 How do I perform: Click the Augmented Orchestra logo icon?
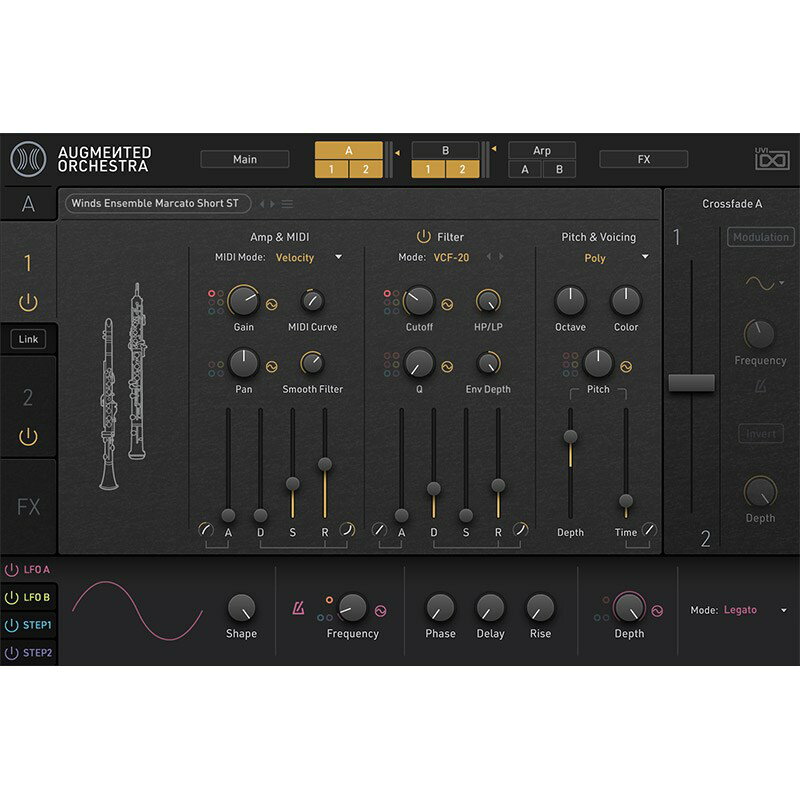28,159
